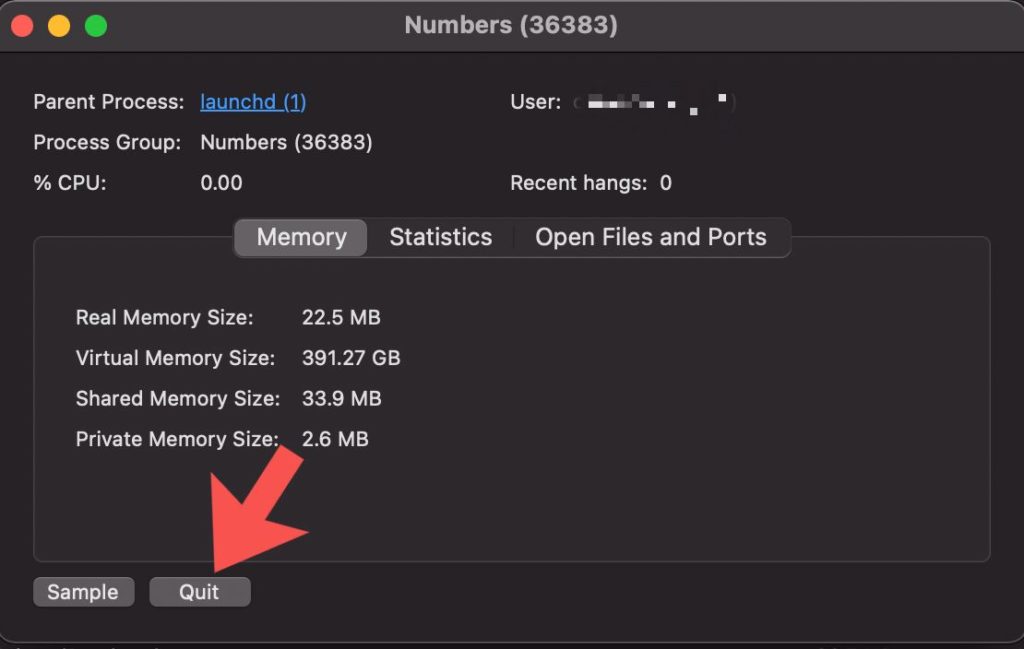Open the launchd (1) parent process link
Image resolution: width=1024 pixels, height=649 pixels.
[x=253, y=102]
